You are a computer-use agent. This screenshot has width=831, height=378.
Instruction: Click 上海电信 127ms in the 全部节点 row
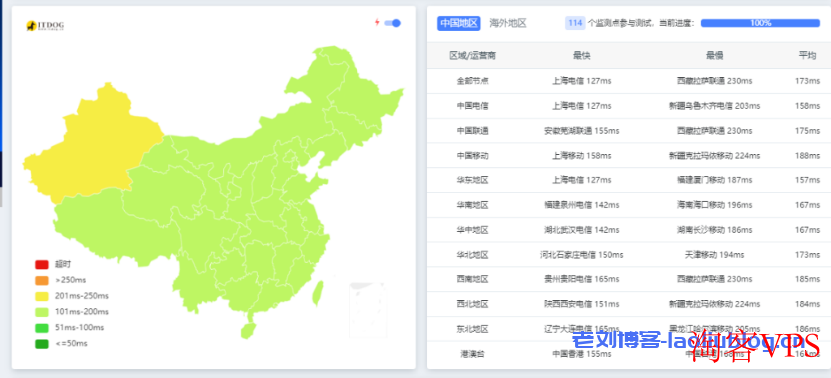click(581, 81)
